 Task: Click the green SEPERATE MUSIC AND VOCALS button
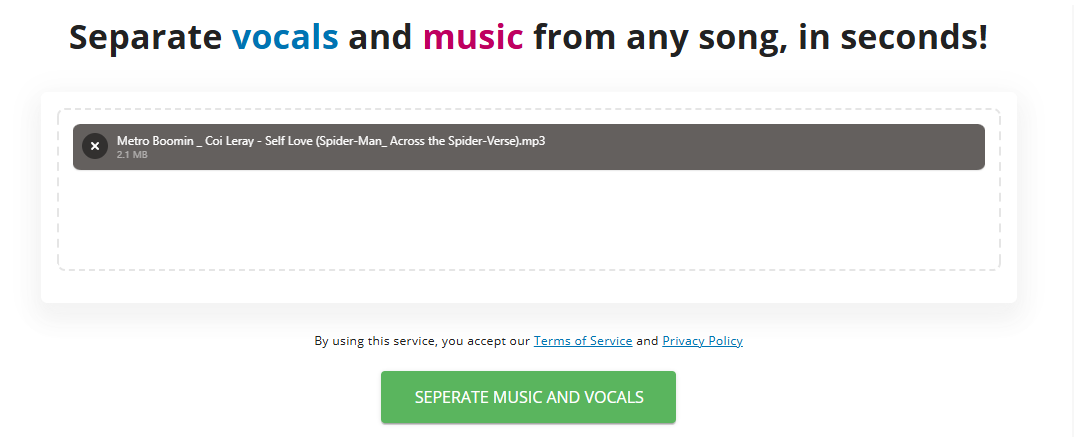point(528,397)
